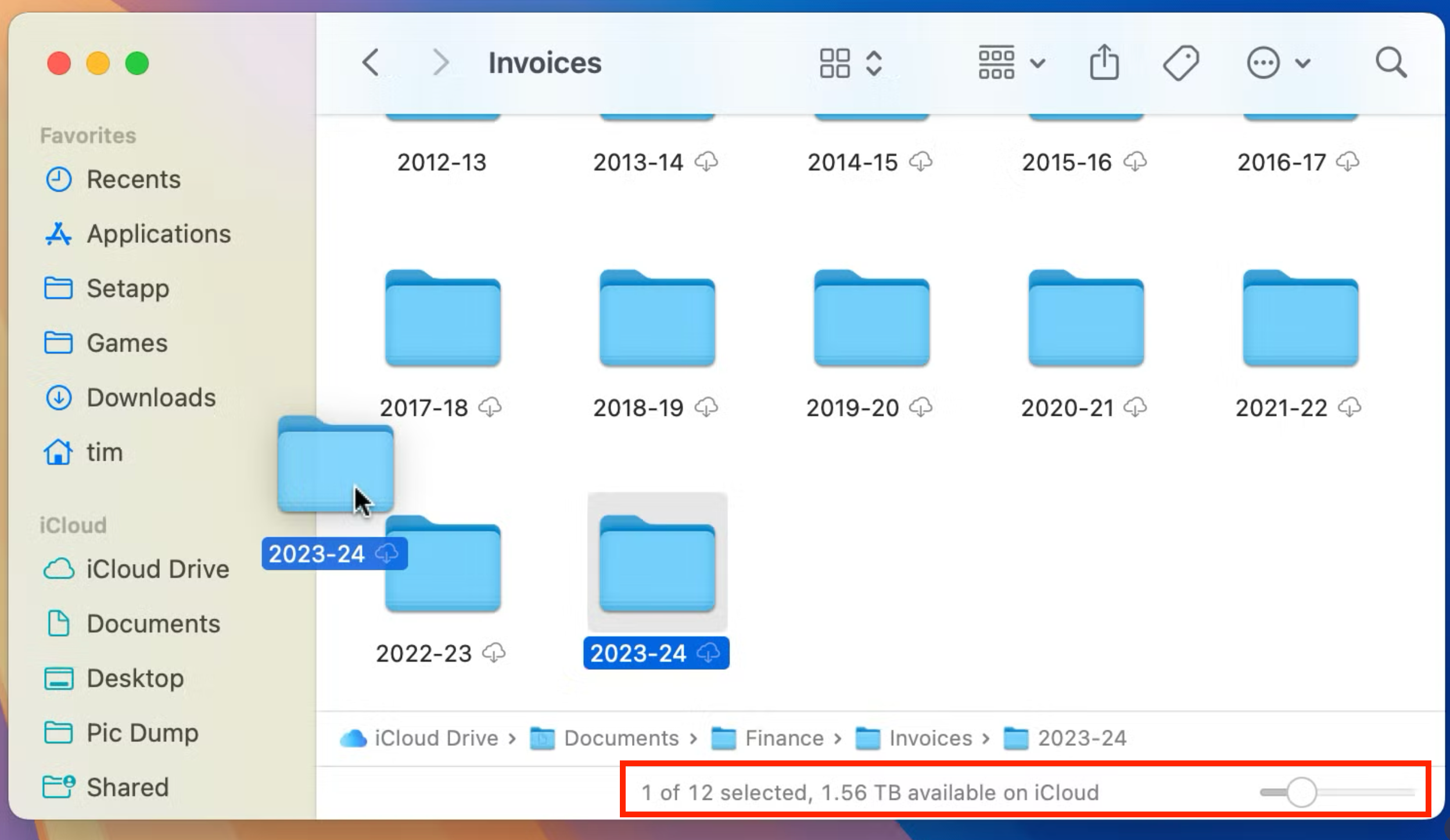The image size is (1450, 840).
Task: Click Documents in the path bar
Action: pos(605,738)
